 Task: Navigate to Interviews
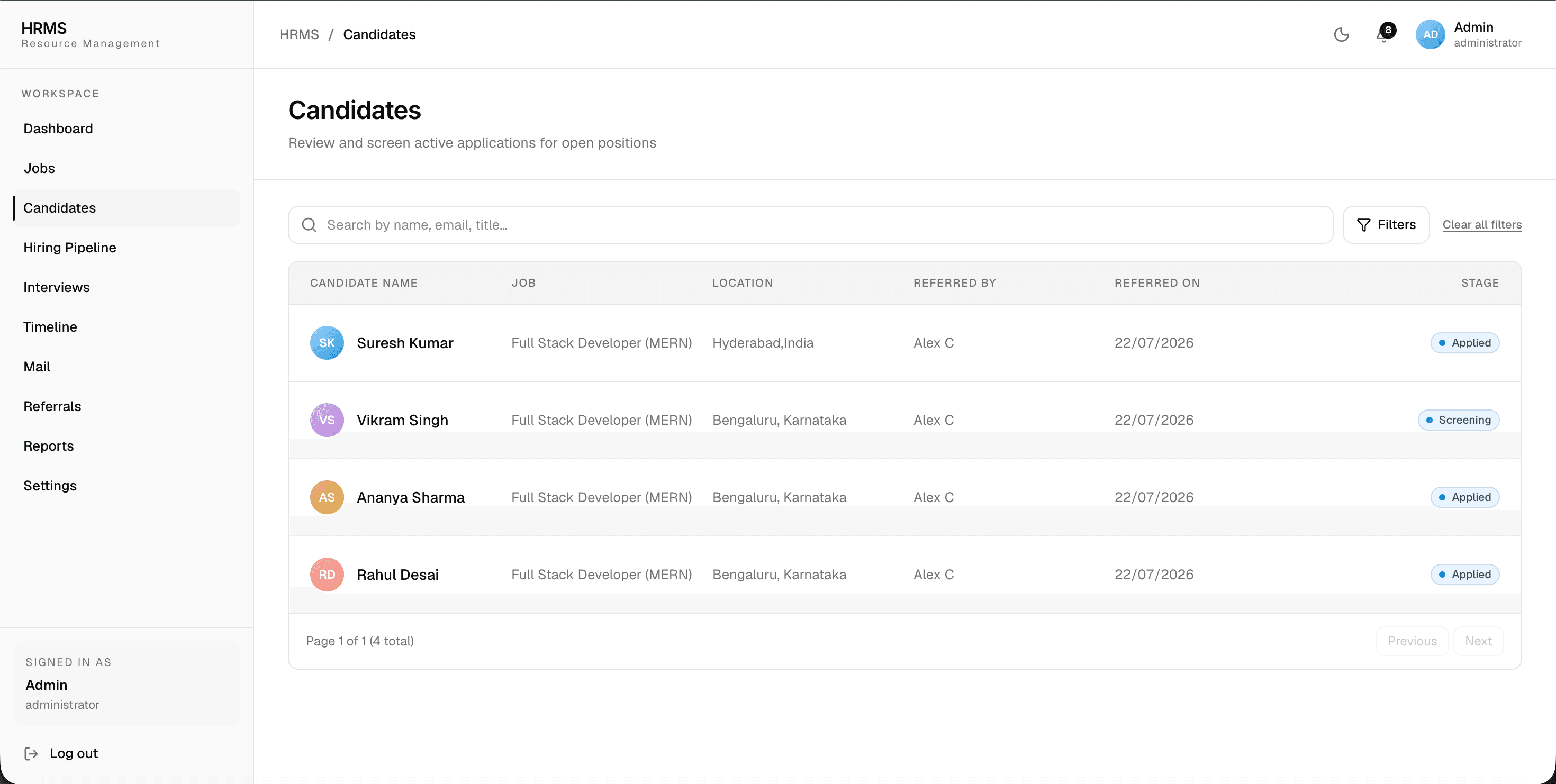(x=127, y=287)
